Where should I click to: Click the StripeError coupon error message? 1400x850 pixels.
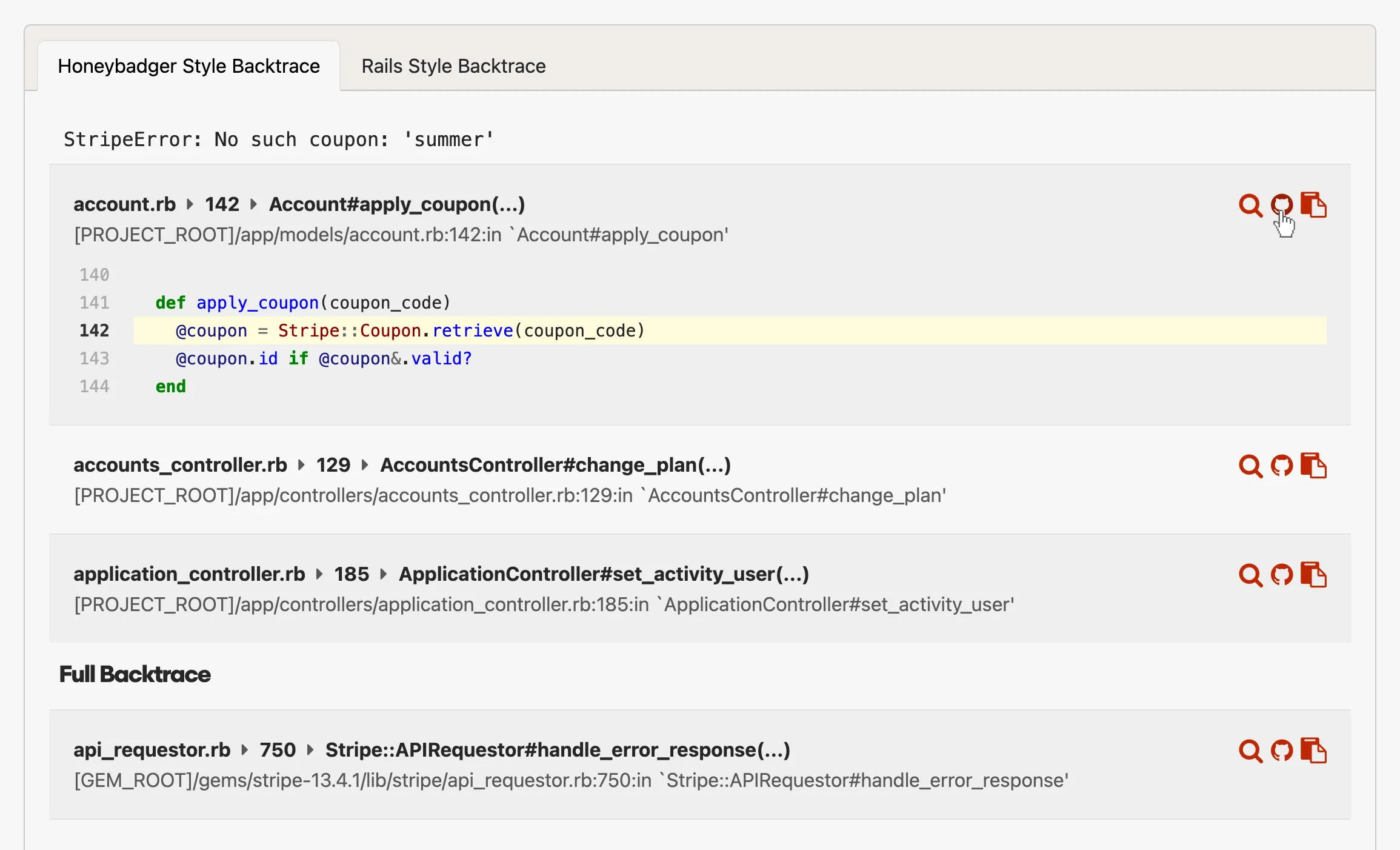[279, 139]
